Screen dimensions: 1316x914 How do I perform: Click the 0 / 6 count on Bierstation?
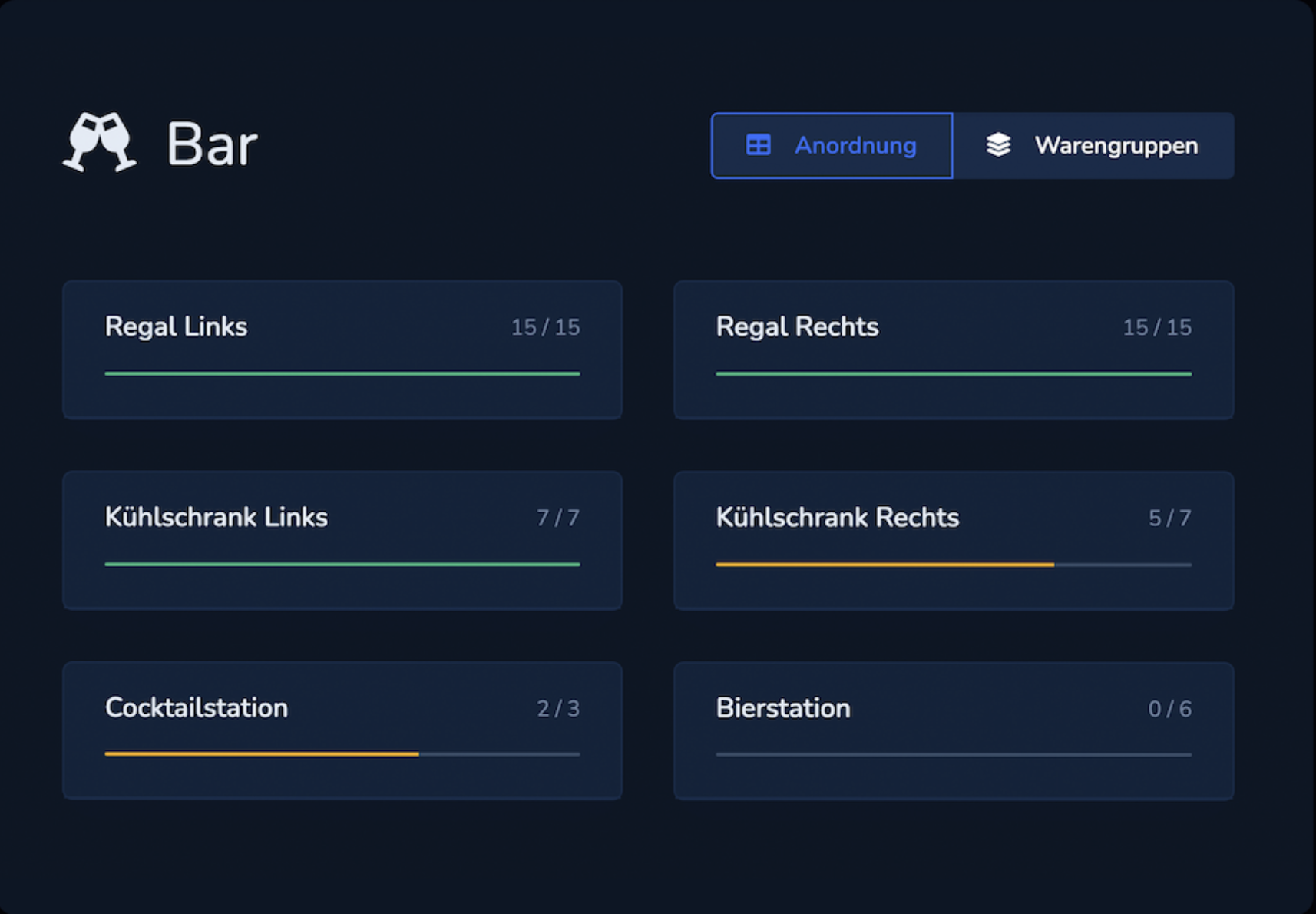tap(1170, 708)
